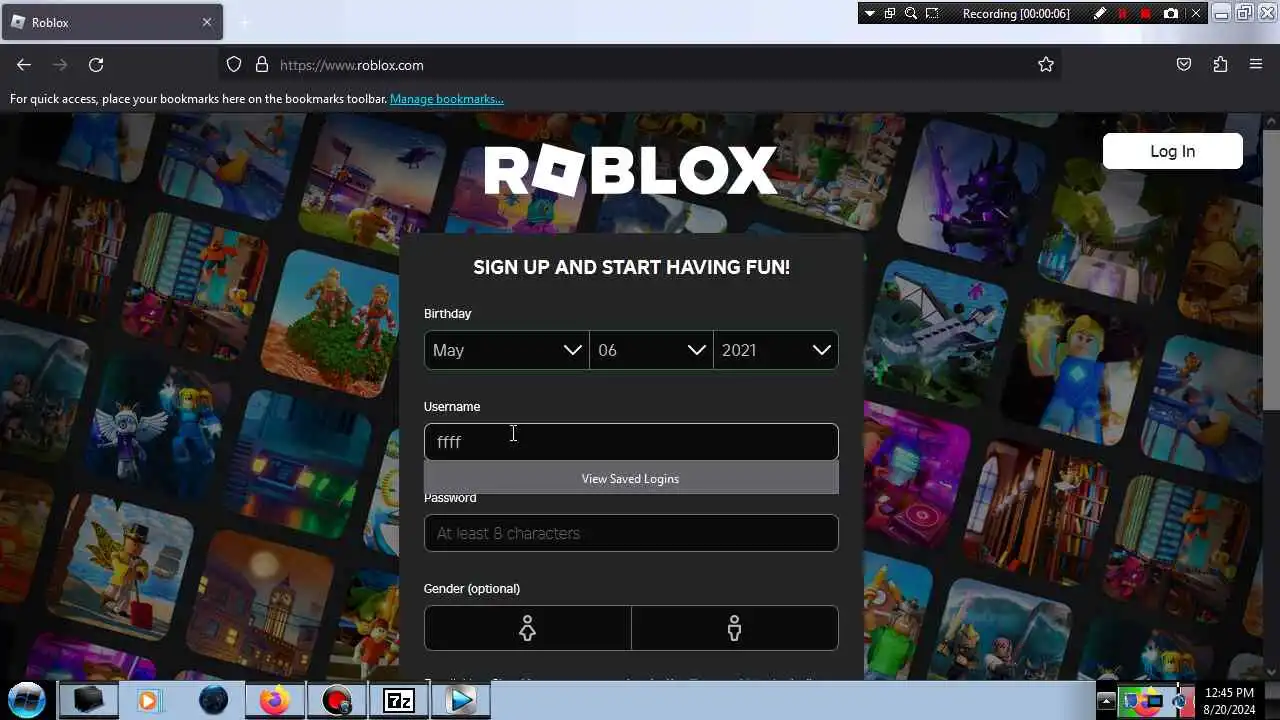Select the Roblox browser tab

click(112, 22)
